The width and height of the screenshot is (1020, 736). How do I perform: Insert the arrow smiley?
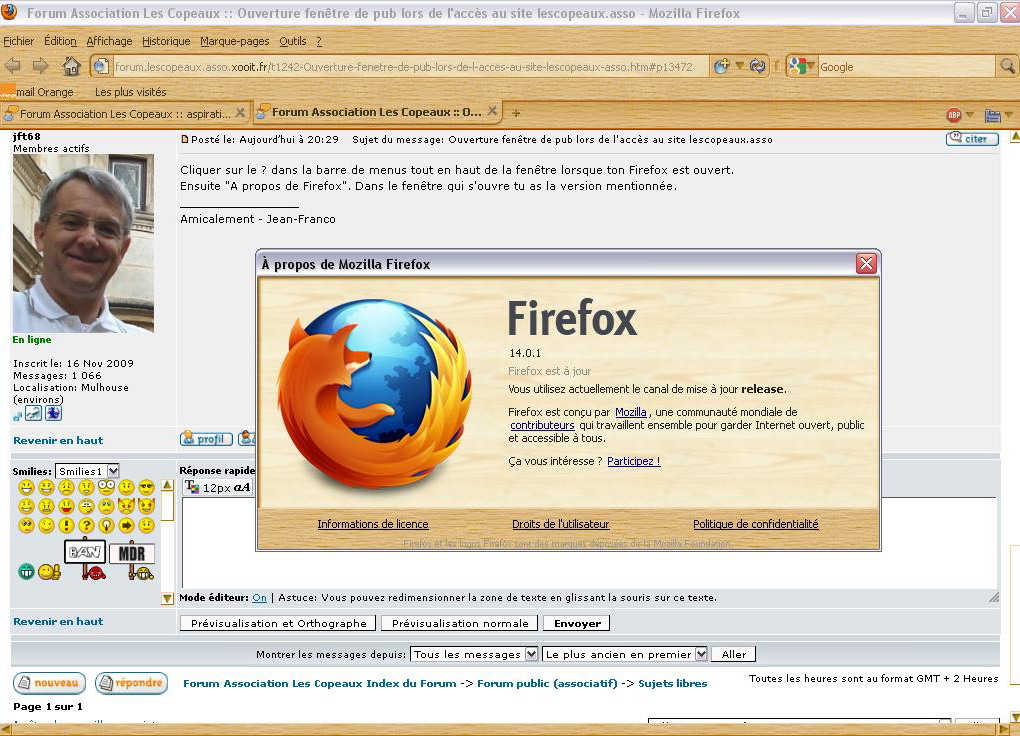pos(126,525)
